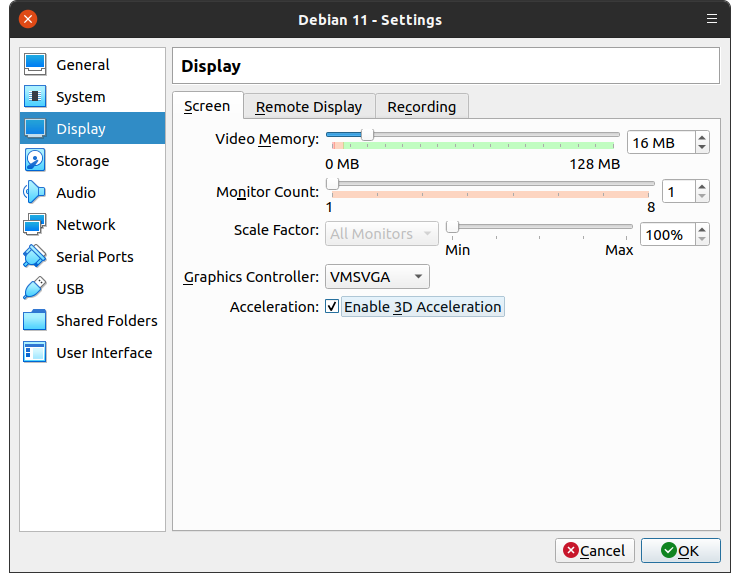This screenshot has width=740, height=582.
Task: Click the Scale Factor percentage field
Action: [x=665, y=235]
